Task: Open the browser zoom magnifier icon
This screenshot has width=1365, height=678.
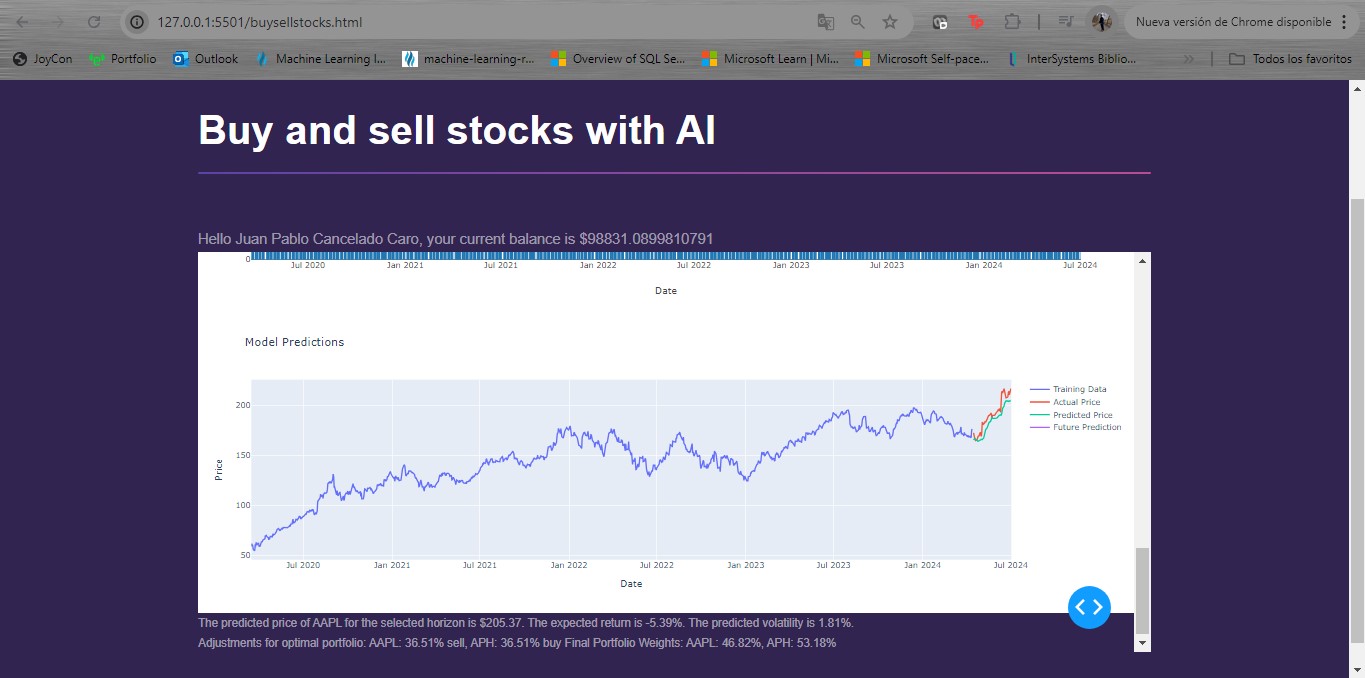Action: pyautogui.click(x=858, y=22)
